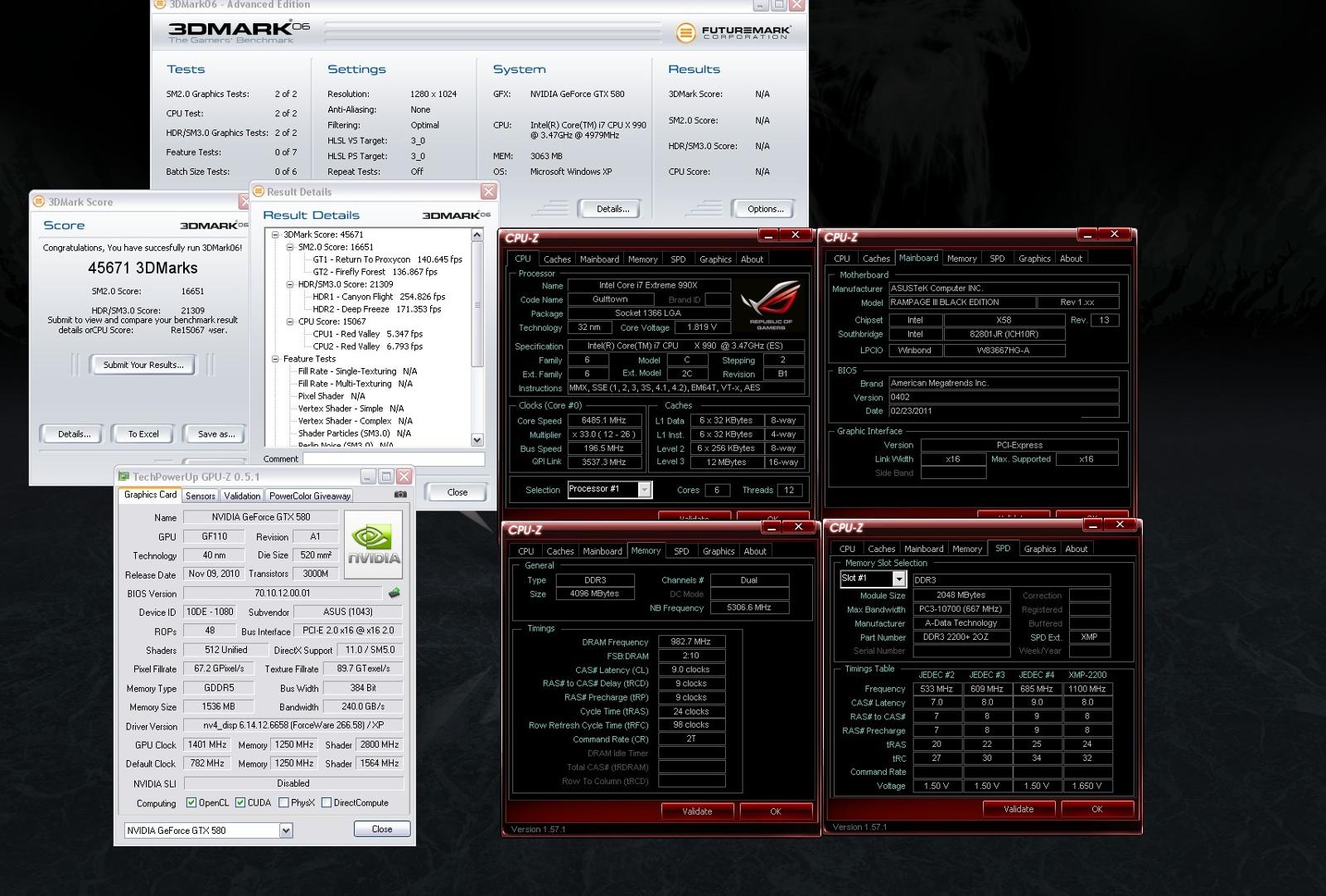The image size is (1326, 896).
Task: Open Caches tab in CPU-Z CPU window
Action: tap(557, 259)
